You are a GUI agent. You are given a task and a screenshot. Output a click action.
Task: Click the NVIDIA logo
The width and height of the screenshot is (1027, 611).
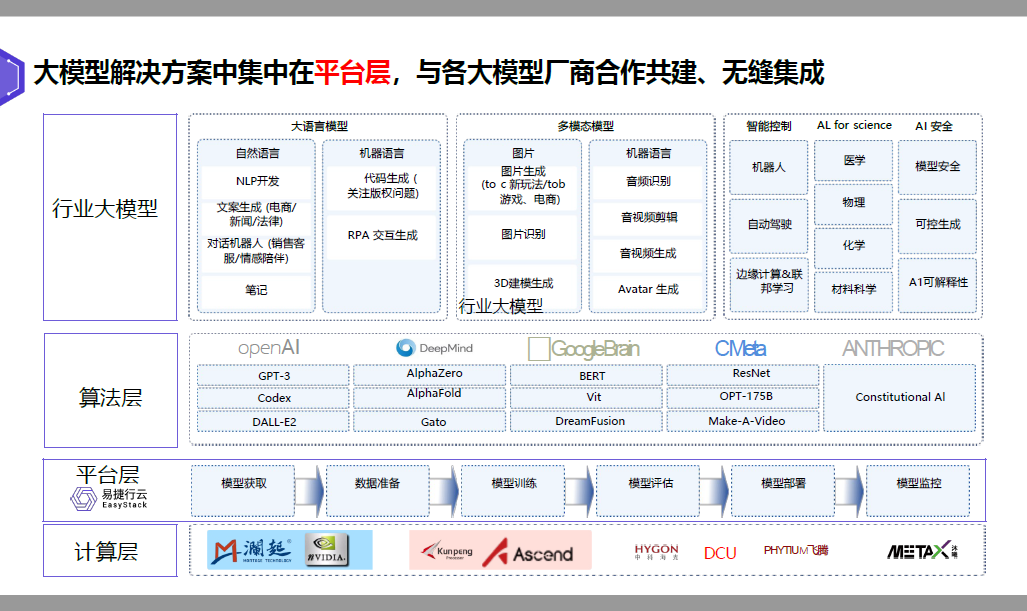tap(327, 550)
